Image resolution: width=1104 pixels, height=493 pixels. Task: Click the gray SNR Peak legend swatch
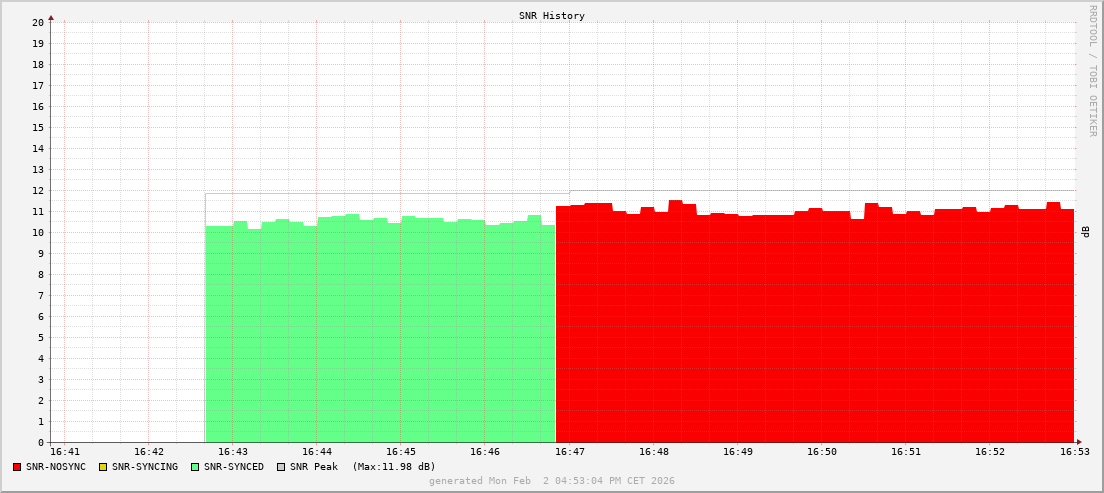[x=280, y=467]
